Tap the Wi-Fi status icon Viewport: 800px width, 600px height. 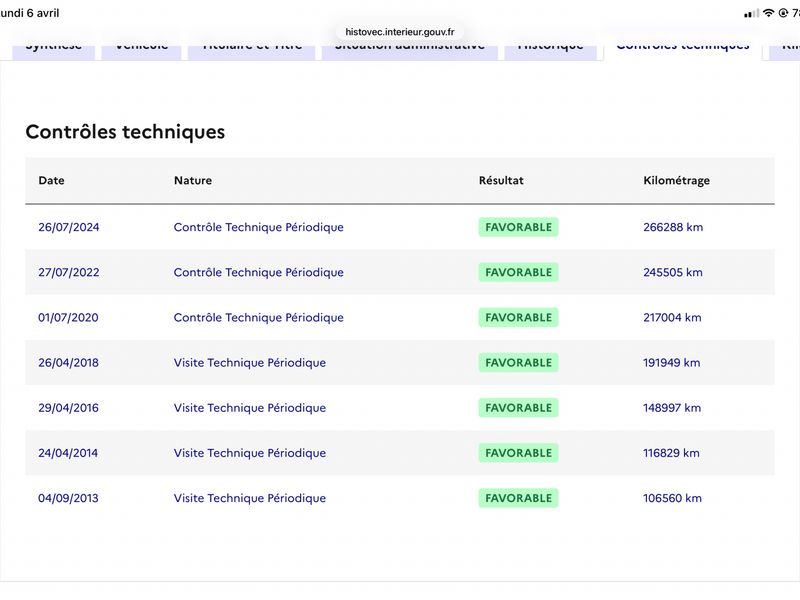768,13
